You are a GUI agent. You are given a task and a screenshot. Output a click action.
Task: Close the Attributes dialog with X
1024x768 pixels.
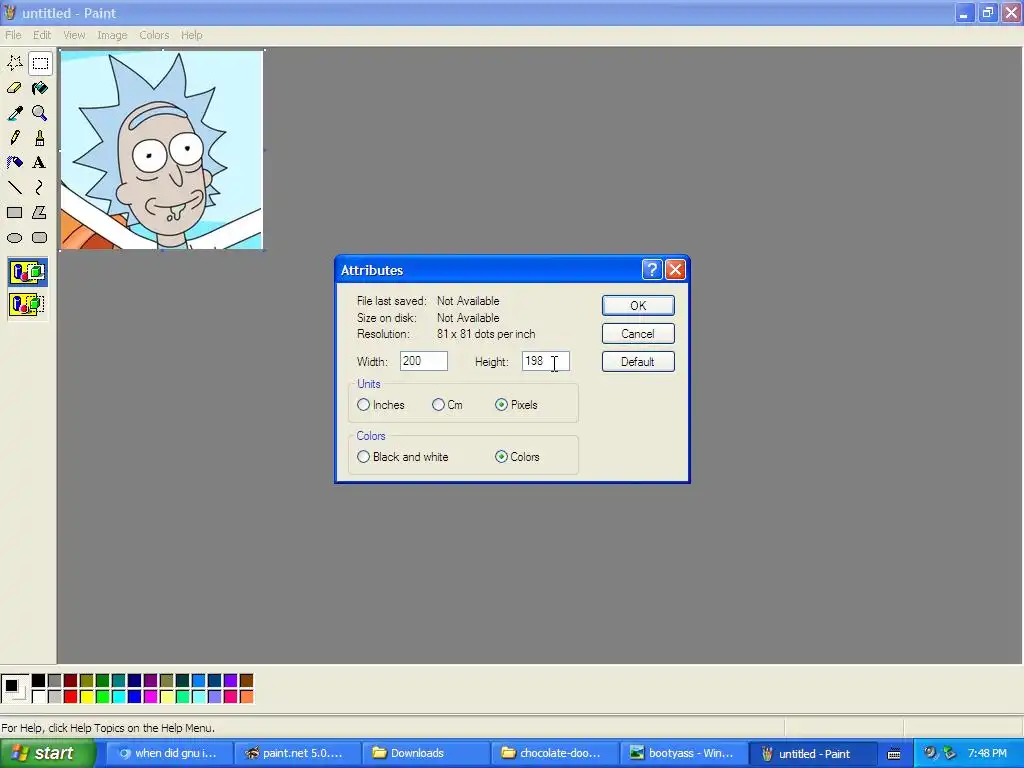click(675, 270)
